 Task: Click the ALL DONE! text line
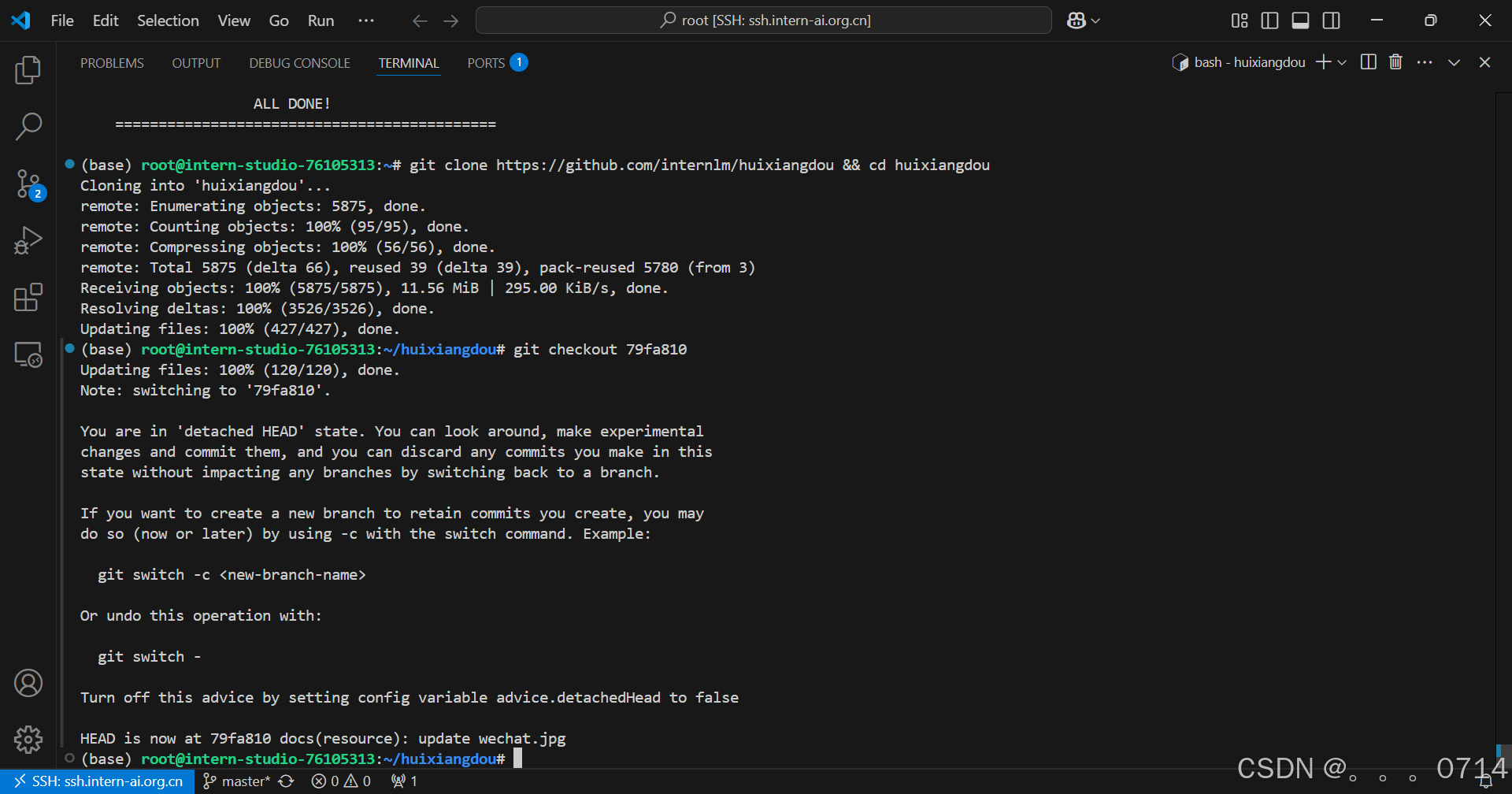[x=291, y=104]
